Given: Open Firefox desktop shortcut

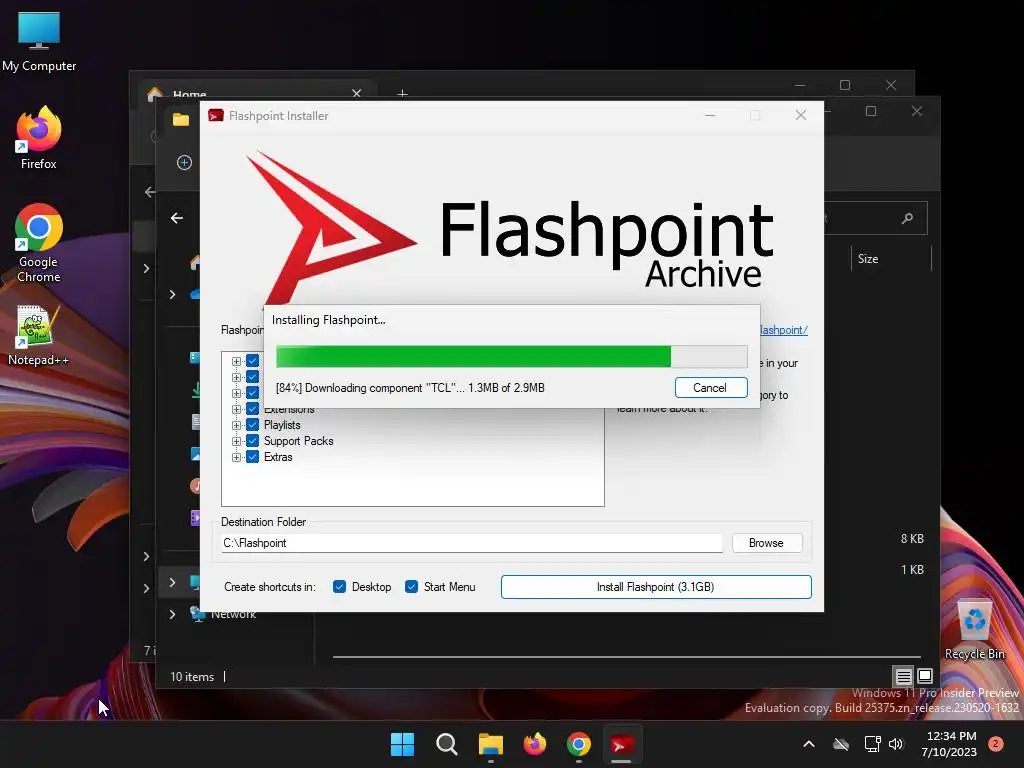Looking at the screenshot, I should pyautogui.click(x=39, y=139).
